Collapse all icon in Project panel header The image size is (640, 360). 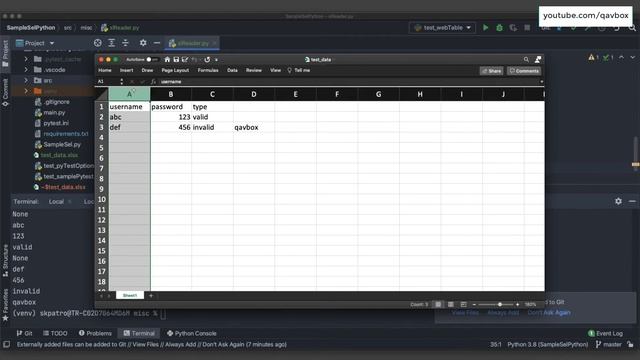(x=125, y=43)
